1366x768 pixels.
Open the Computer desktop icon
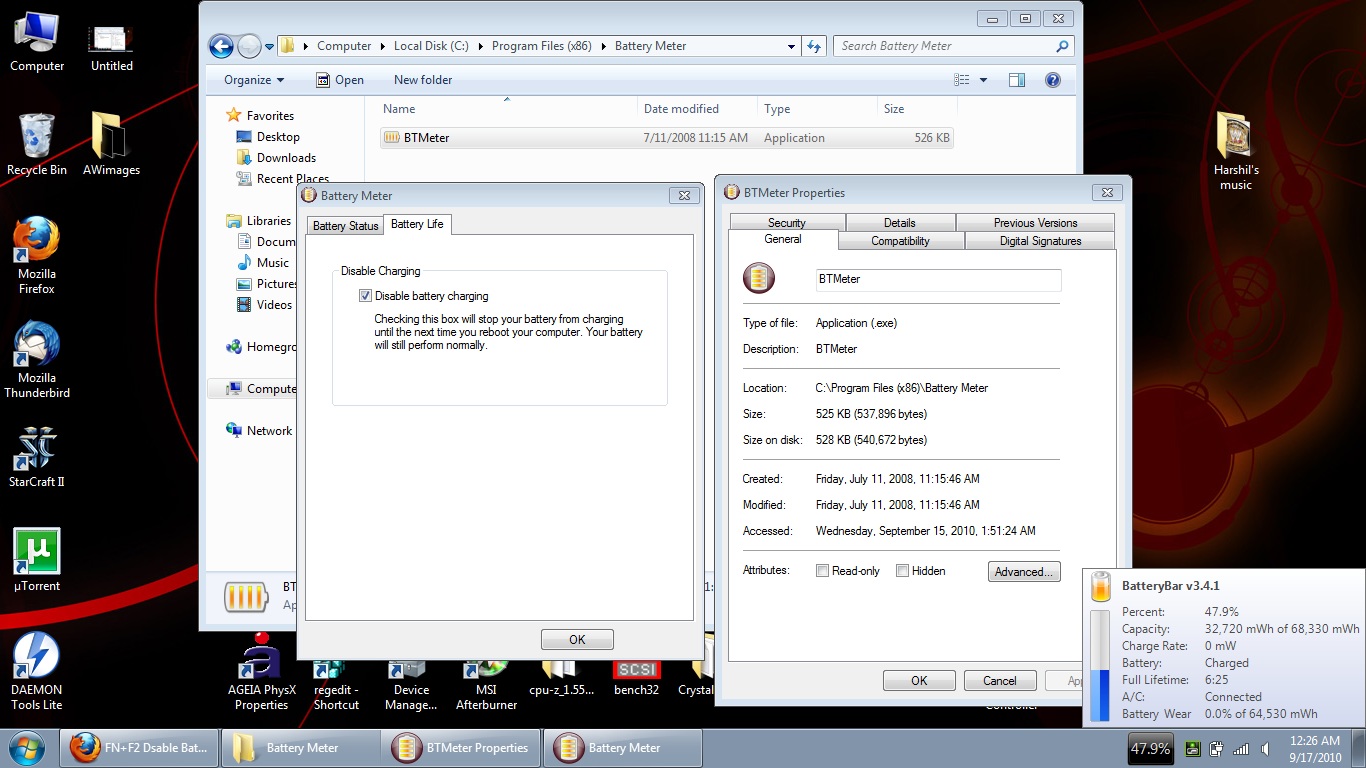tap(37, 41)
